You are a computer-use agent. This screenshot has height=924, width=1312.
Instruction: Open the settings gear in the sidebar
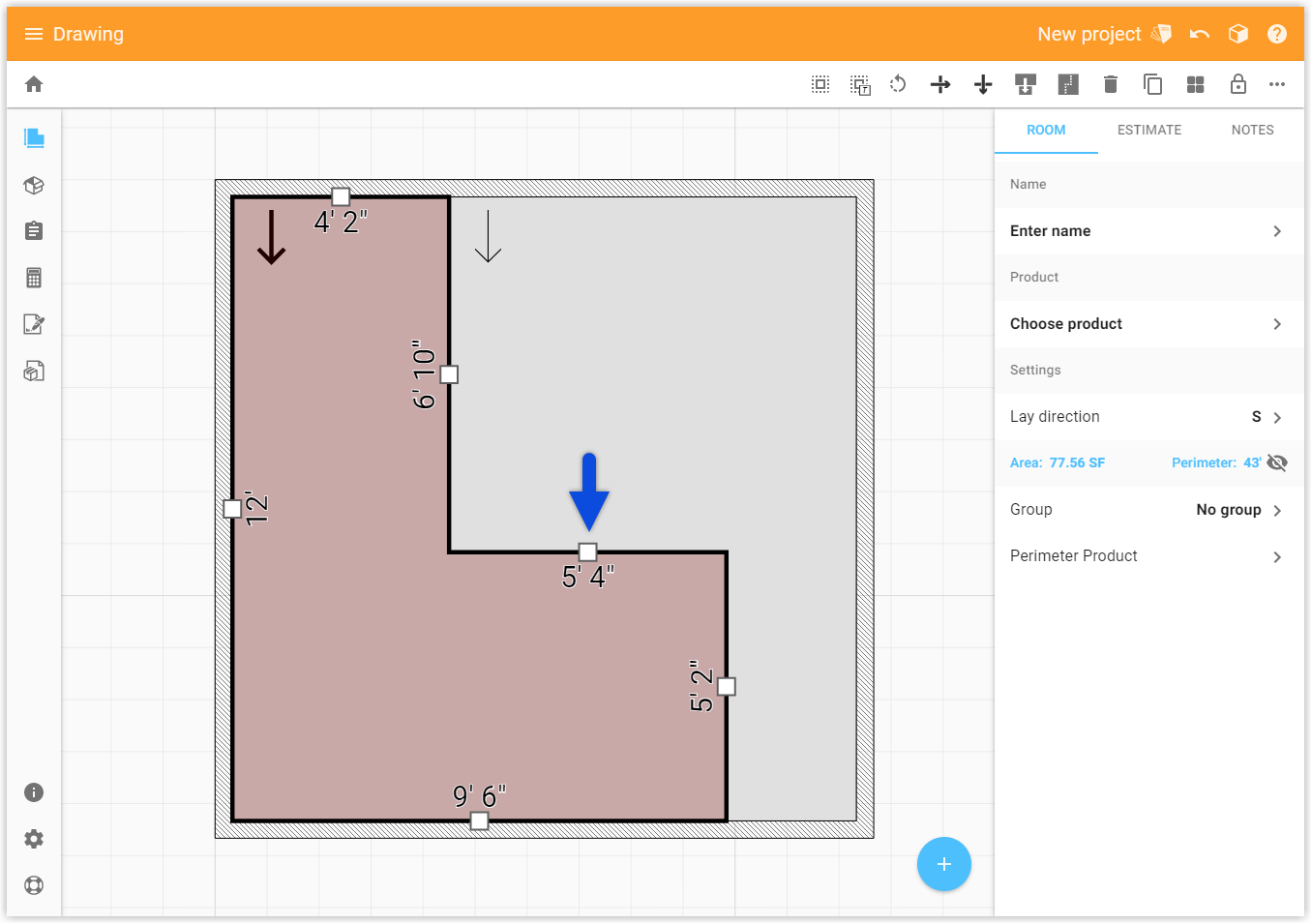(34, 839)
